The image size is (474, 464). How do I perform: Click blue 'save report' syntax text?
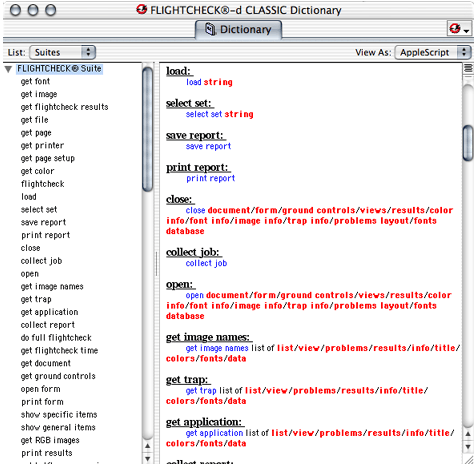point(208,146)
